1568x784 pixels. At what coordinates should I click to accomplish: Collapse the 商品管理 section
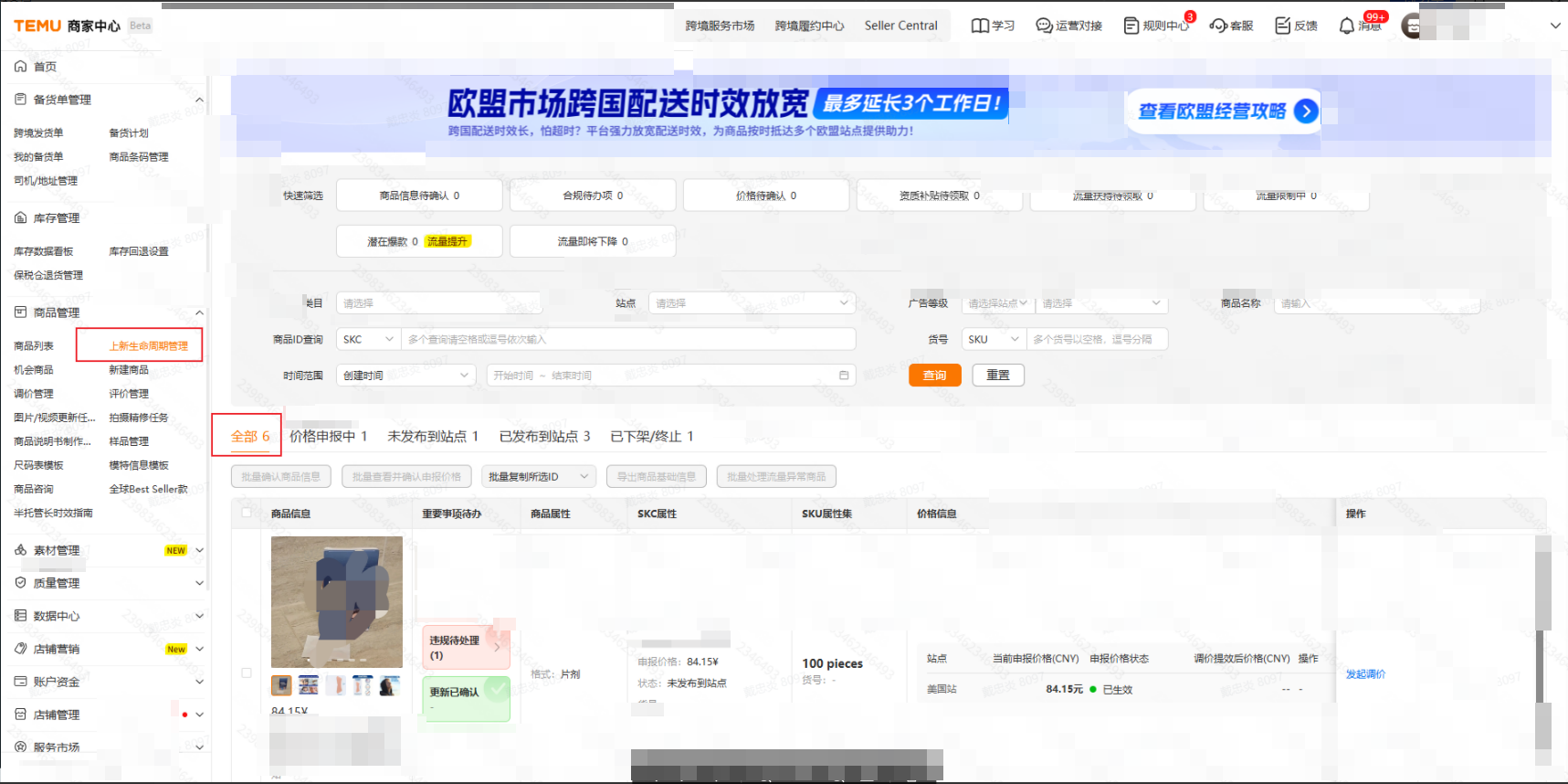coord(199,313)
